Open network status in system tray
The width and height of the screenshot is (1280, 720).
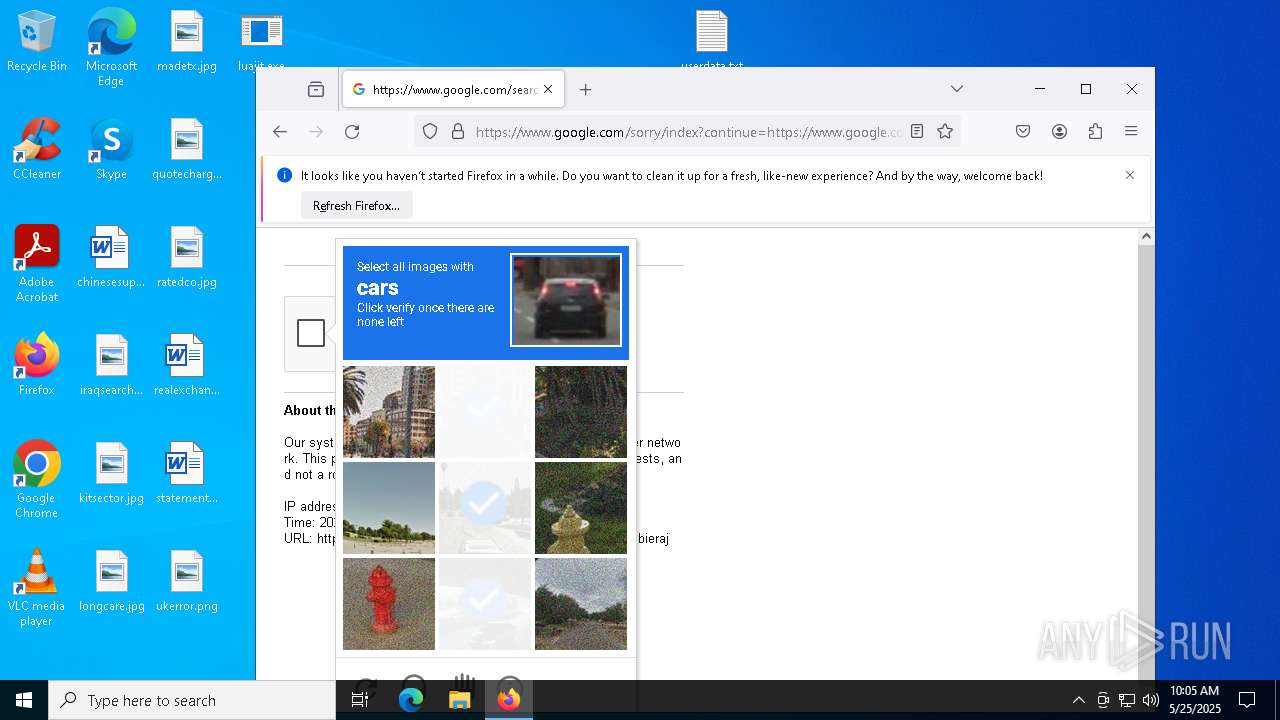click(1127, 700)
